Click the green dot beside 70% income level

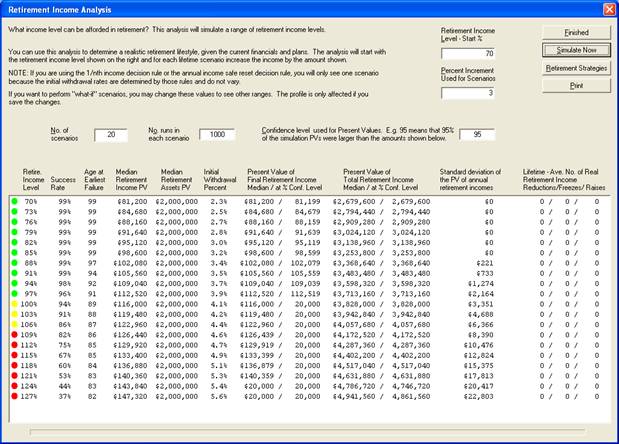point(12,201)
